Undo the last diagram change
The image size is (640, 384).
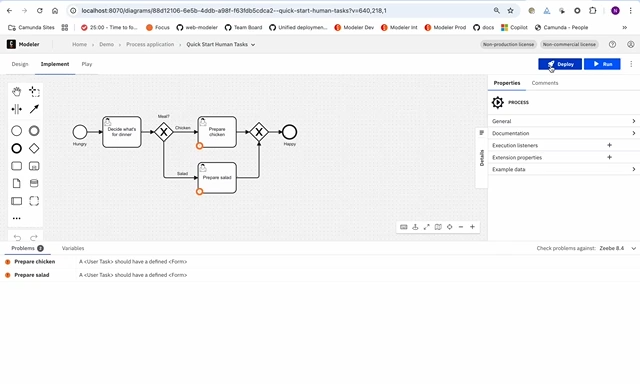click(17, 238)
